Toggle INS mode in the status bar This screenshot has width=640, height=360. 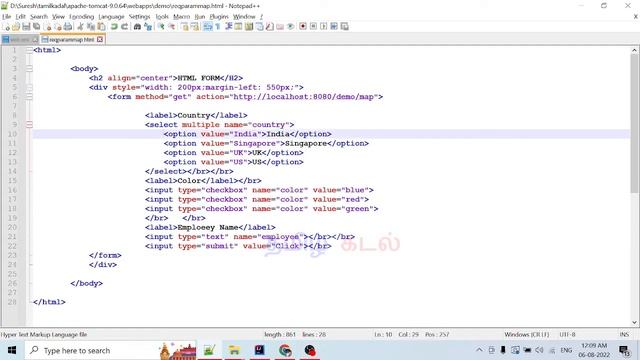tap(624, 335)
